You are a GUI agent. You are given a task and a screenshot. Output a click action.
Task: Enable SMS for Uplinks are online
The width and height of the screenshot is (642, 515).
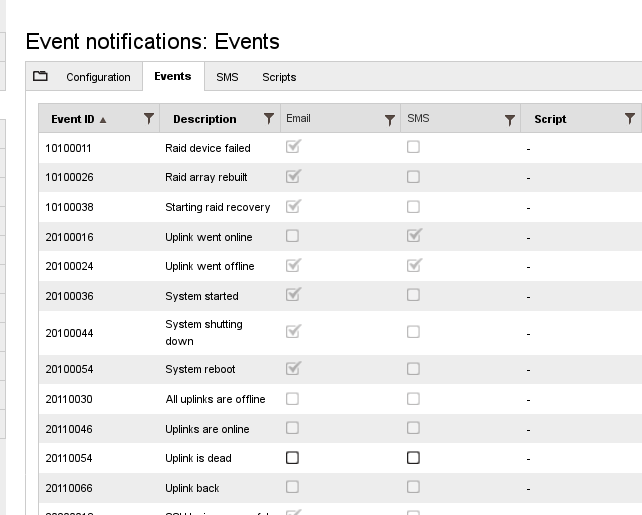(413, 428)
